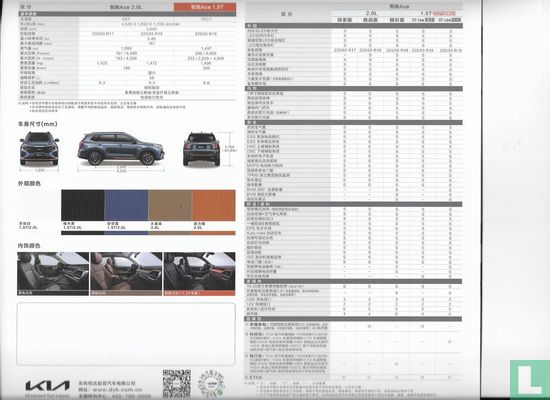Click the BVM row label
550x400 pixels.
tap(261, 194)
